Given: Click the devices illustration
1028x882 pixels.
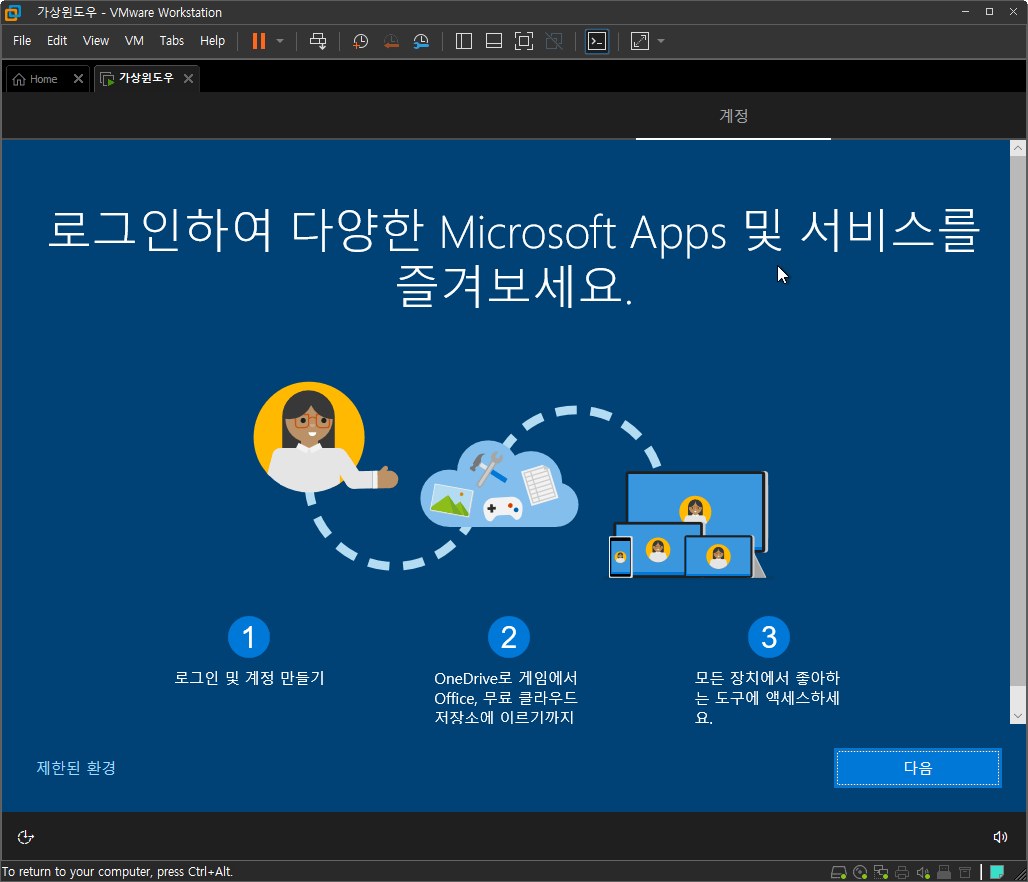Looking at the screenshot, I should tap(688, 525).
